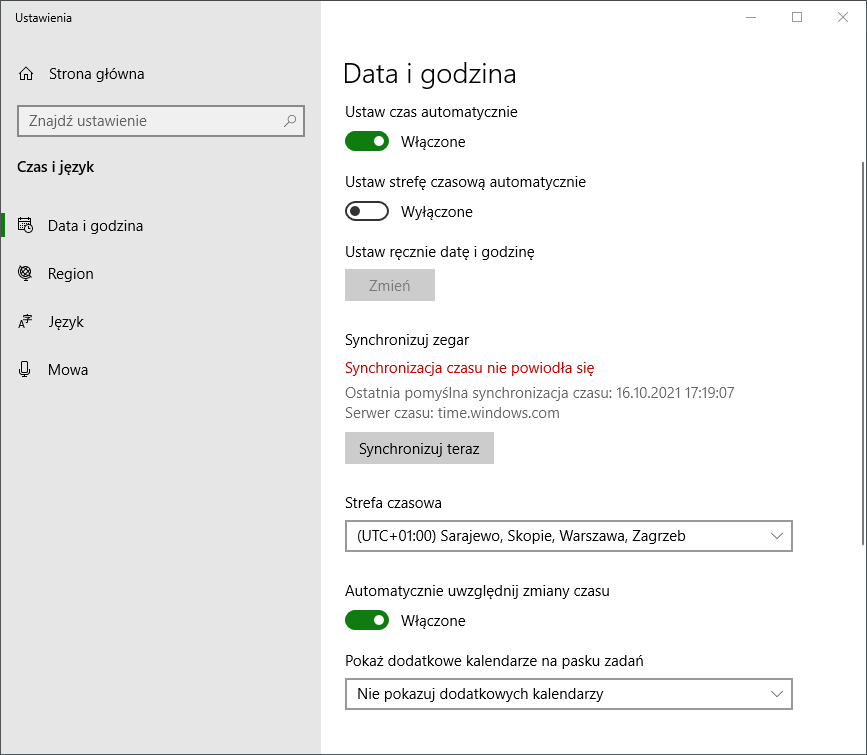The height and width of the screenshot is (755, 867).
Task: Click the greyed-out Zmień button
Action: (x=390, y=285)
